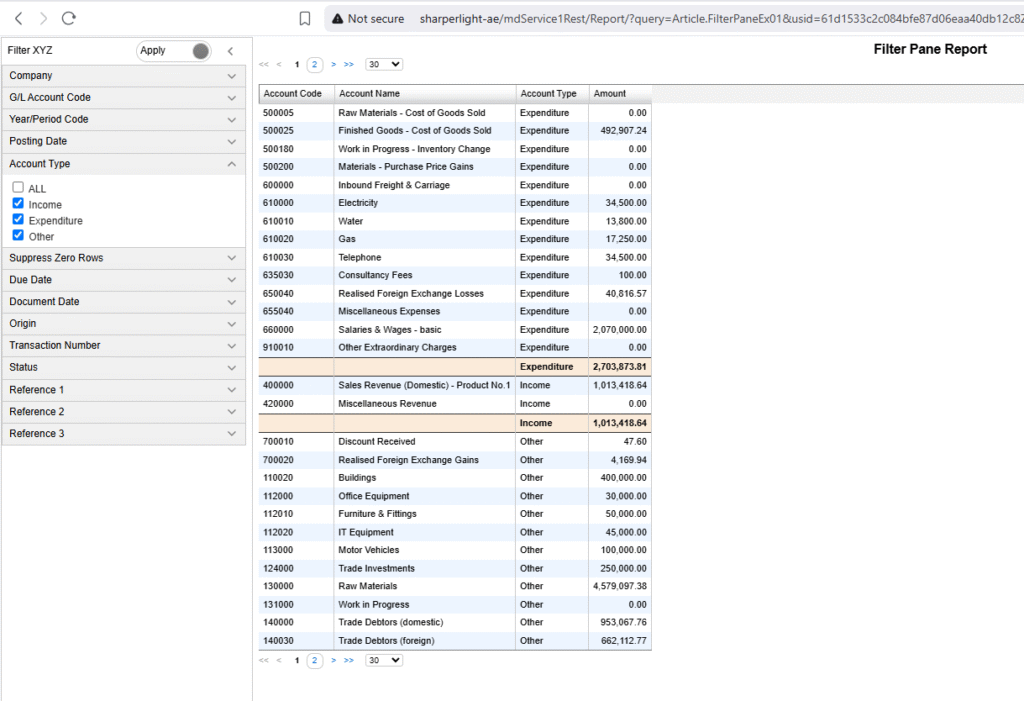Expand the Reference 2 filter

(124, 412)
